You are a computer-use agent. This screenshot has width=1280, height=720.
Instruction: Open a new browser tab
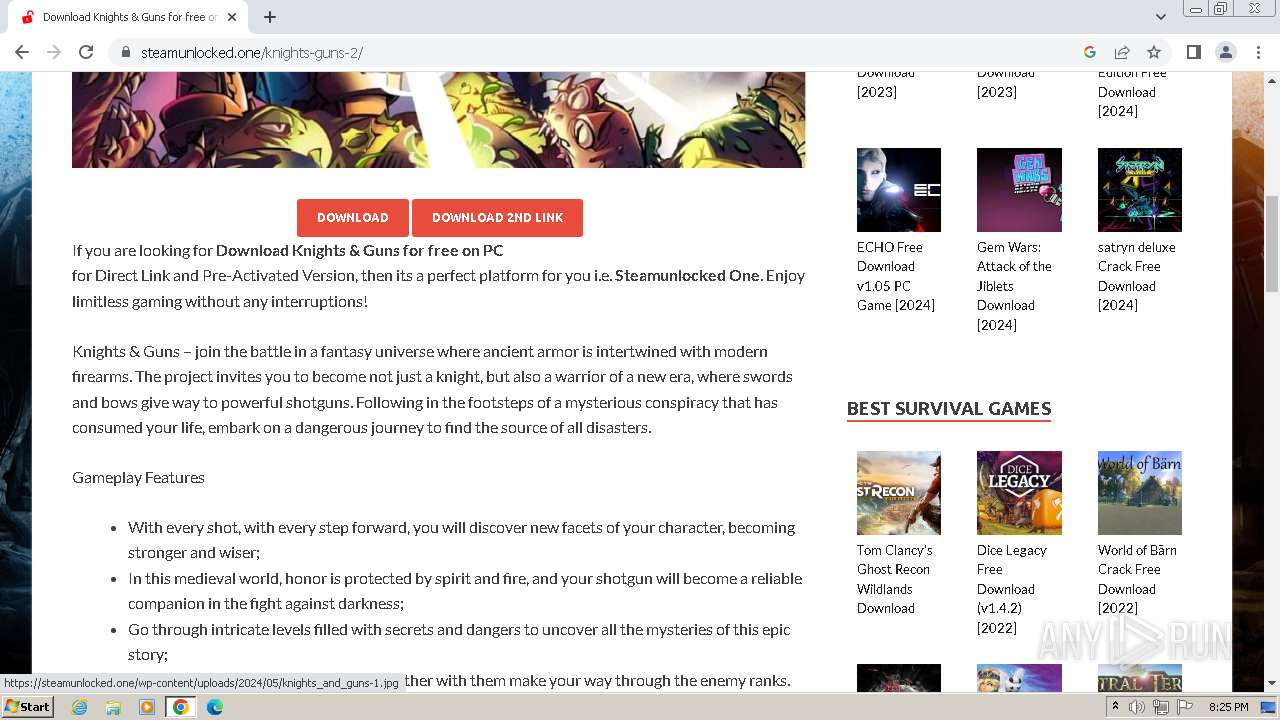coord(270,17)
